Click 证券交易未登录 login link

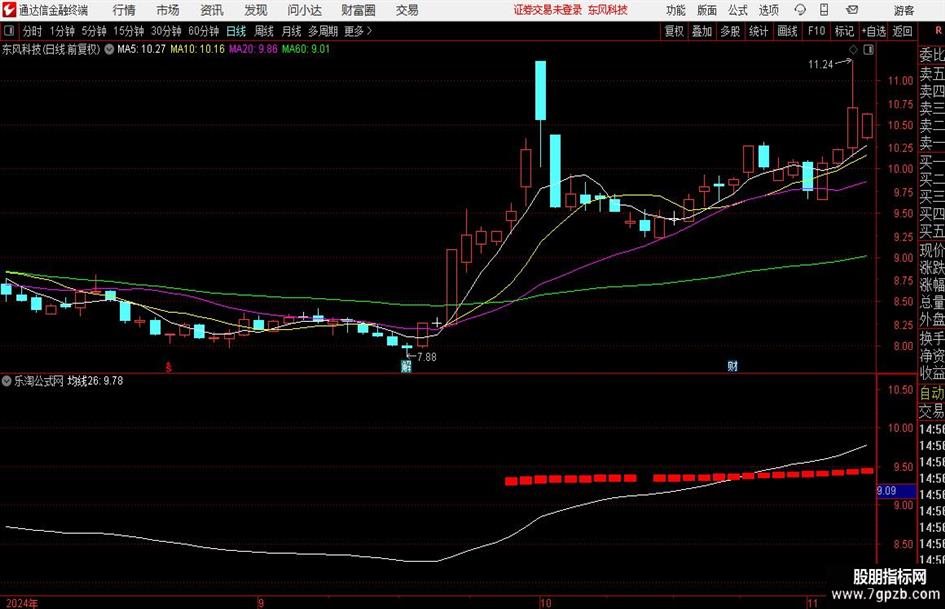click(x=548, y=10)
